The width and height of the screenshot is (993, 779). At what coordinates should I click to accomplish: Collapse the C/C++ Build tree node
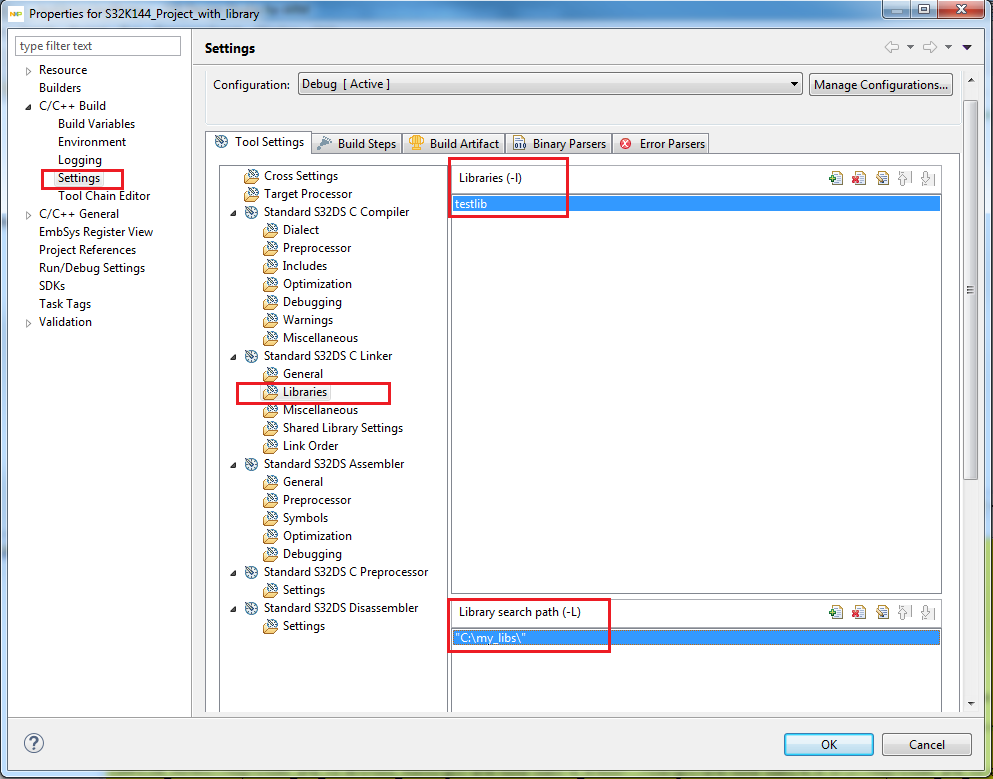pos(28,107)
